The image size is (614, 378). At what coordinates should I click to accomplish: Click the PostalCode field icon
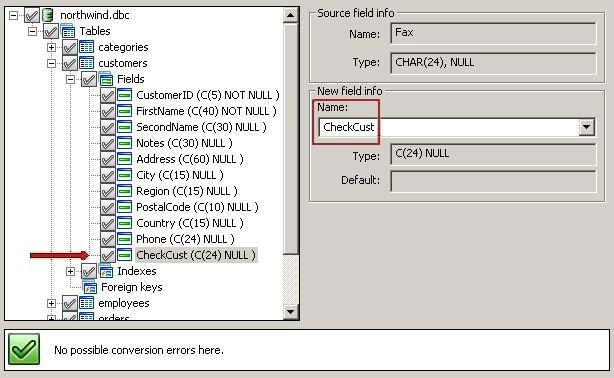click(x=125, y=207)
